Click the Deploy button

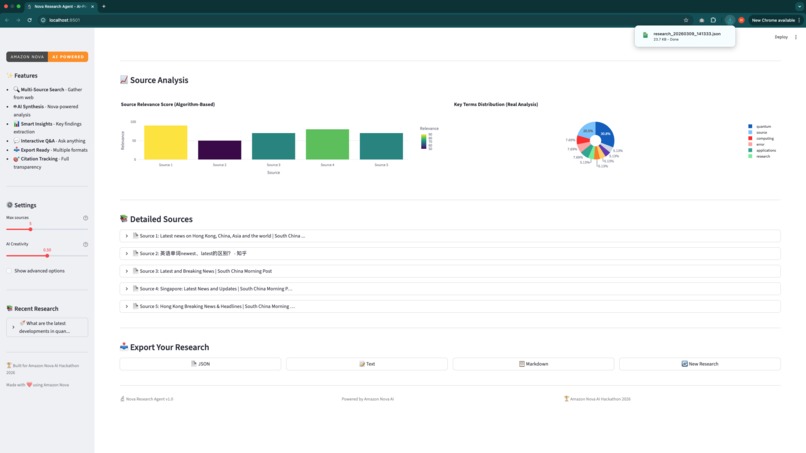pos(781,37)
